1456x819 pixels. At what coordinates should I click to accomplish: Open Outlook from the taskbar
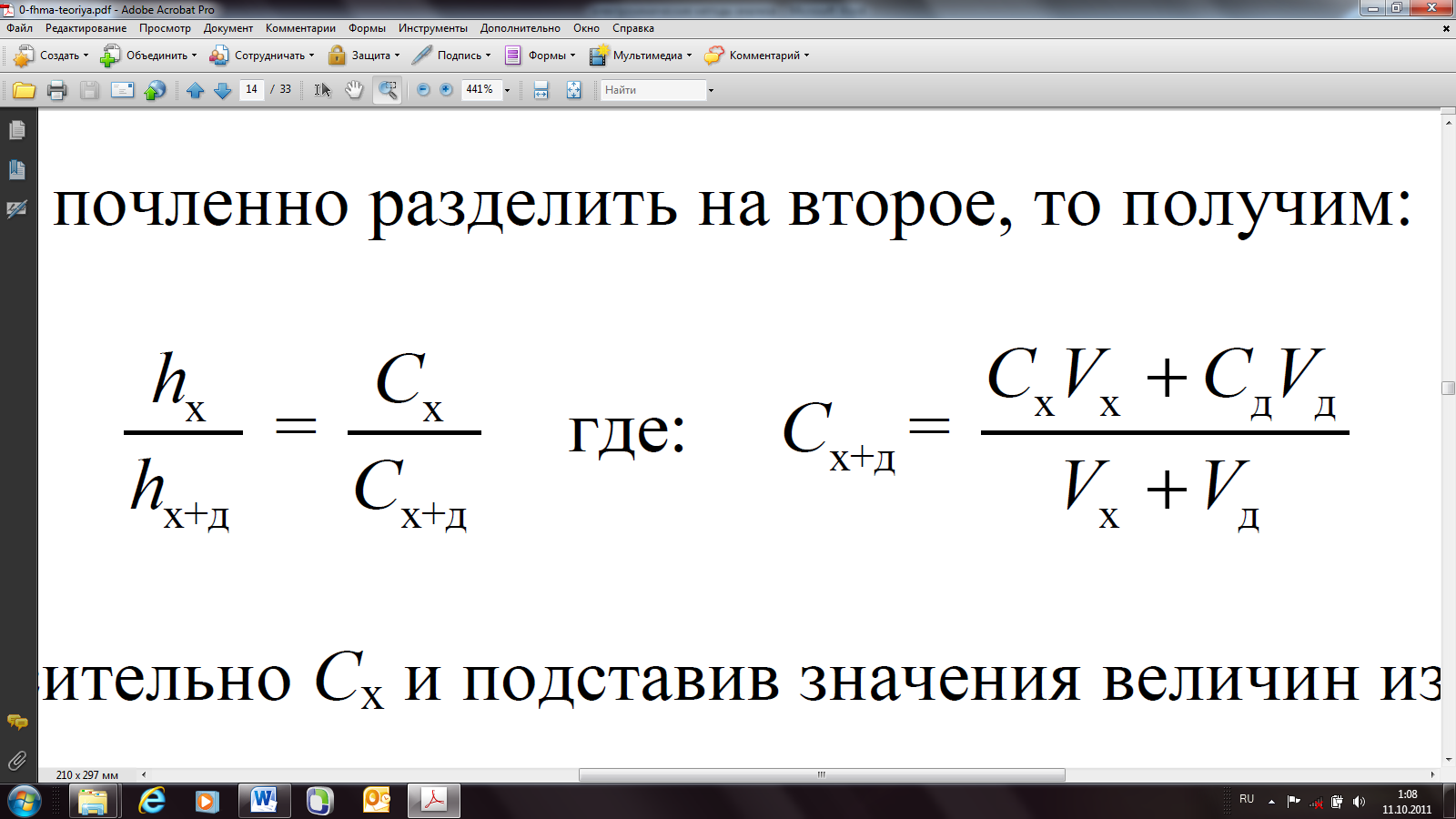tap(376, 801)
